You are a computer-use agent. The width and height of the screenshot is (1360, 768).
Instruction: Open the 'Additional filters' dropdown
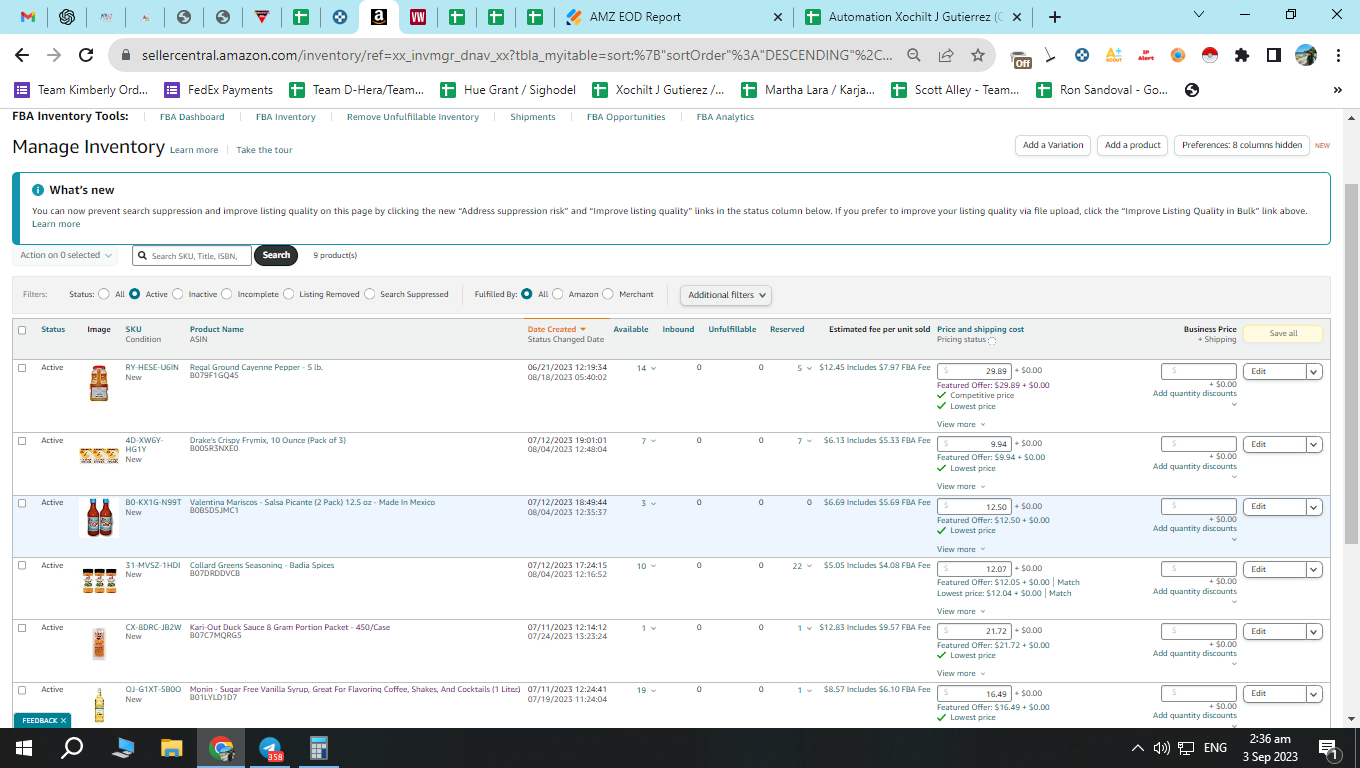point(726,295)
